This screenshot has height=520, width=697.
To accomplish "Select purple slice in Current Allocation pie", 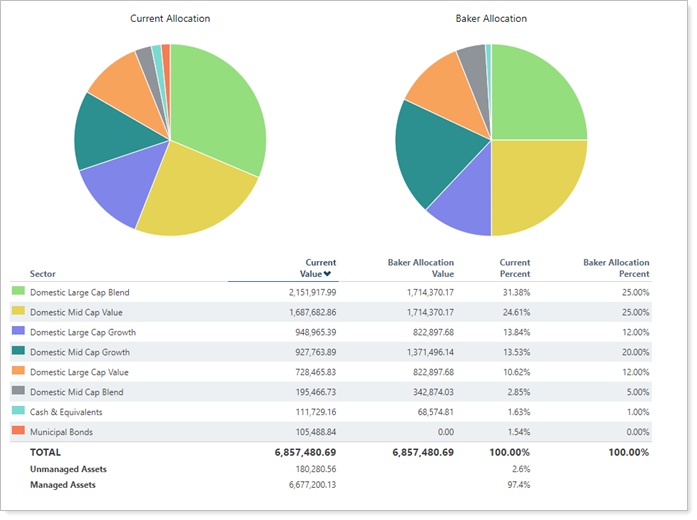I will (120, 190).
